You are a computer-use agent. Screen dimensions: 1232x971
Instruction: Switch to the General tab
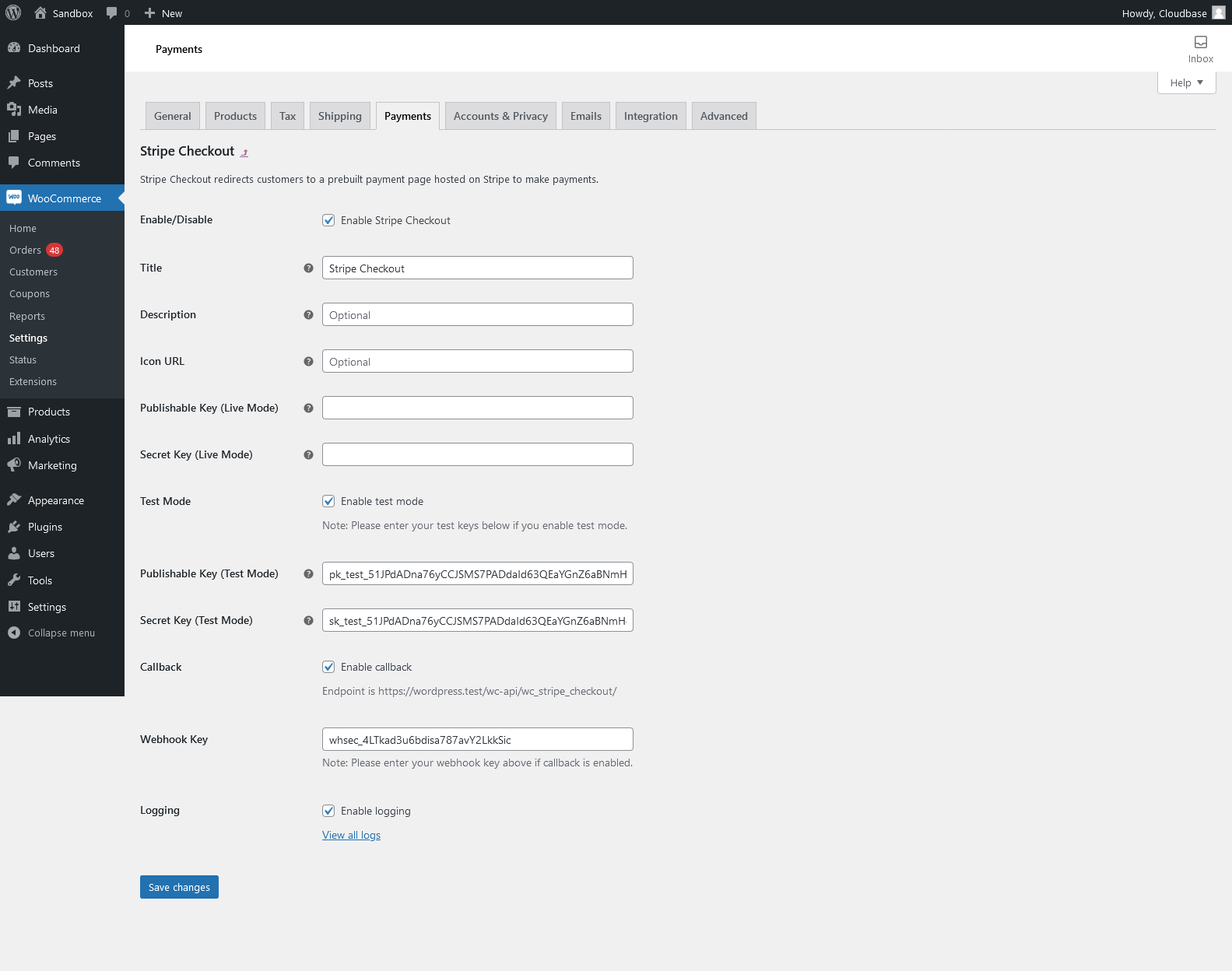click(173, 116)
